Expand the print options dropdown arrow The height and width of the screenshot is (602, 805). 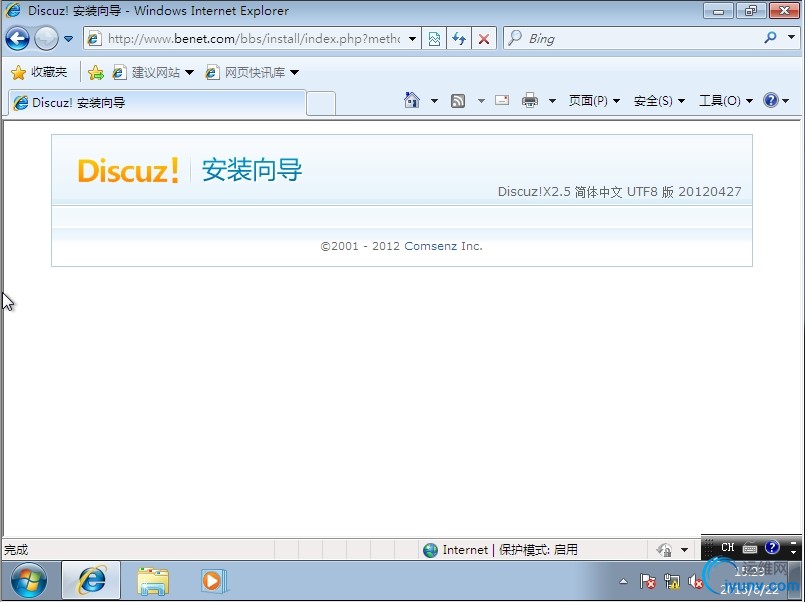point(552,101)
